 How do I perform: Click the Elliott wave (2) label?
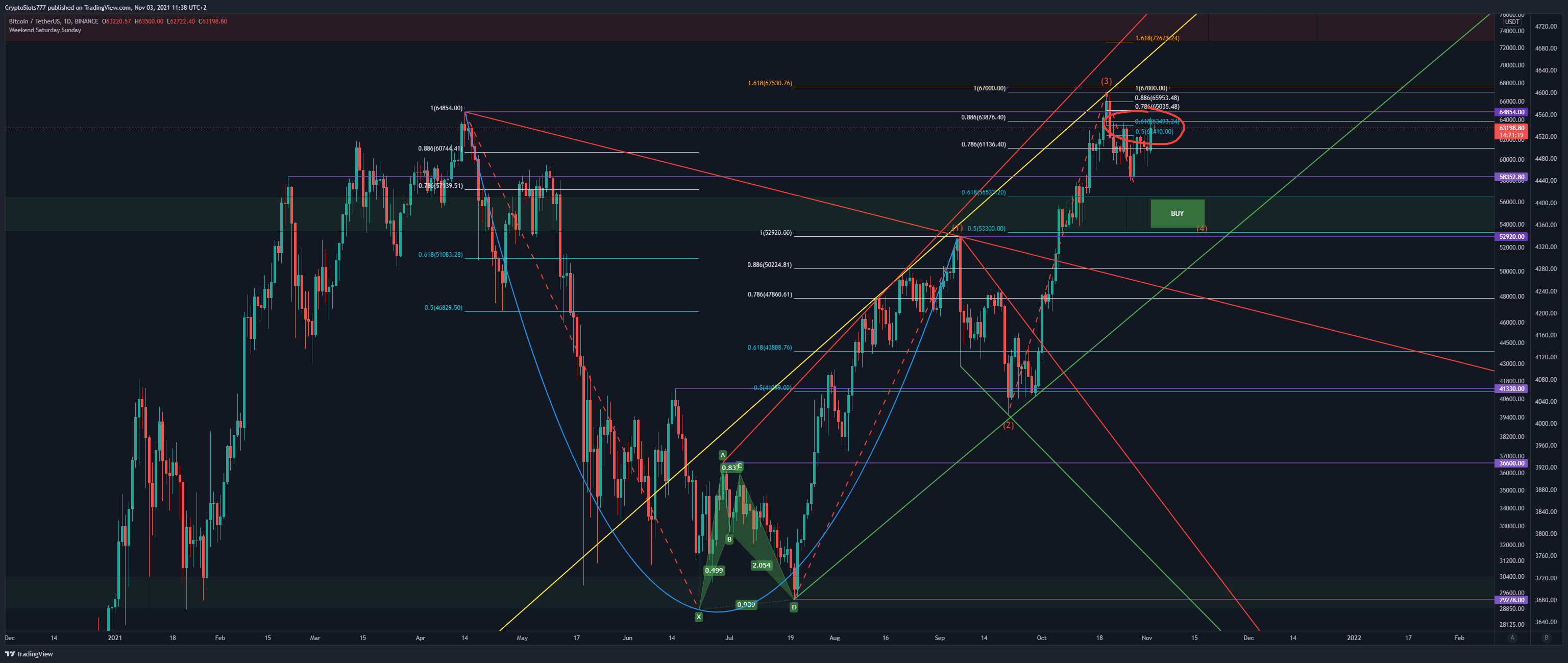click(x=1008, y=425)
